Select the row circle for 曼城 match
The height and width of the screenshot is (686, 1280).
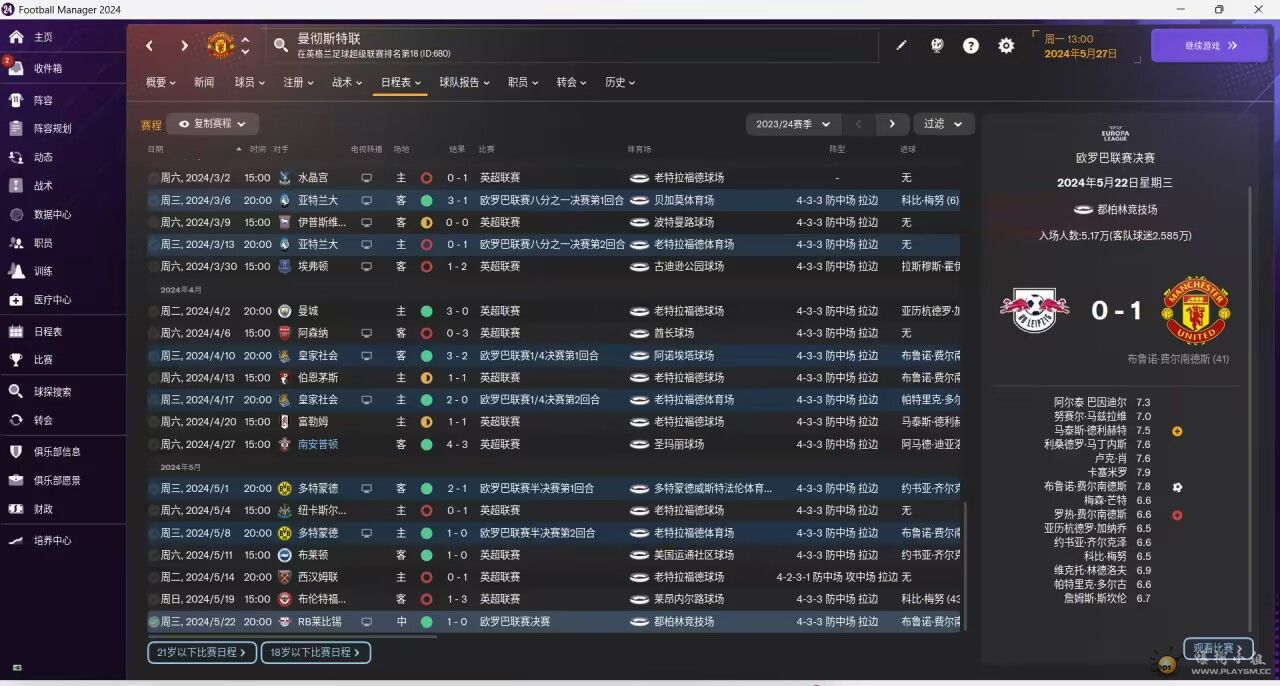point(154,311)
